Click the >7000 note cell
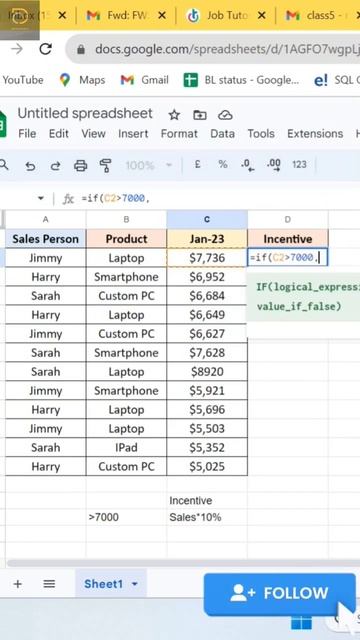Image resolution: width=360 pixels, height=640 pixels. pyautogui.click(x=126, y=518)
